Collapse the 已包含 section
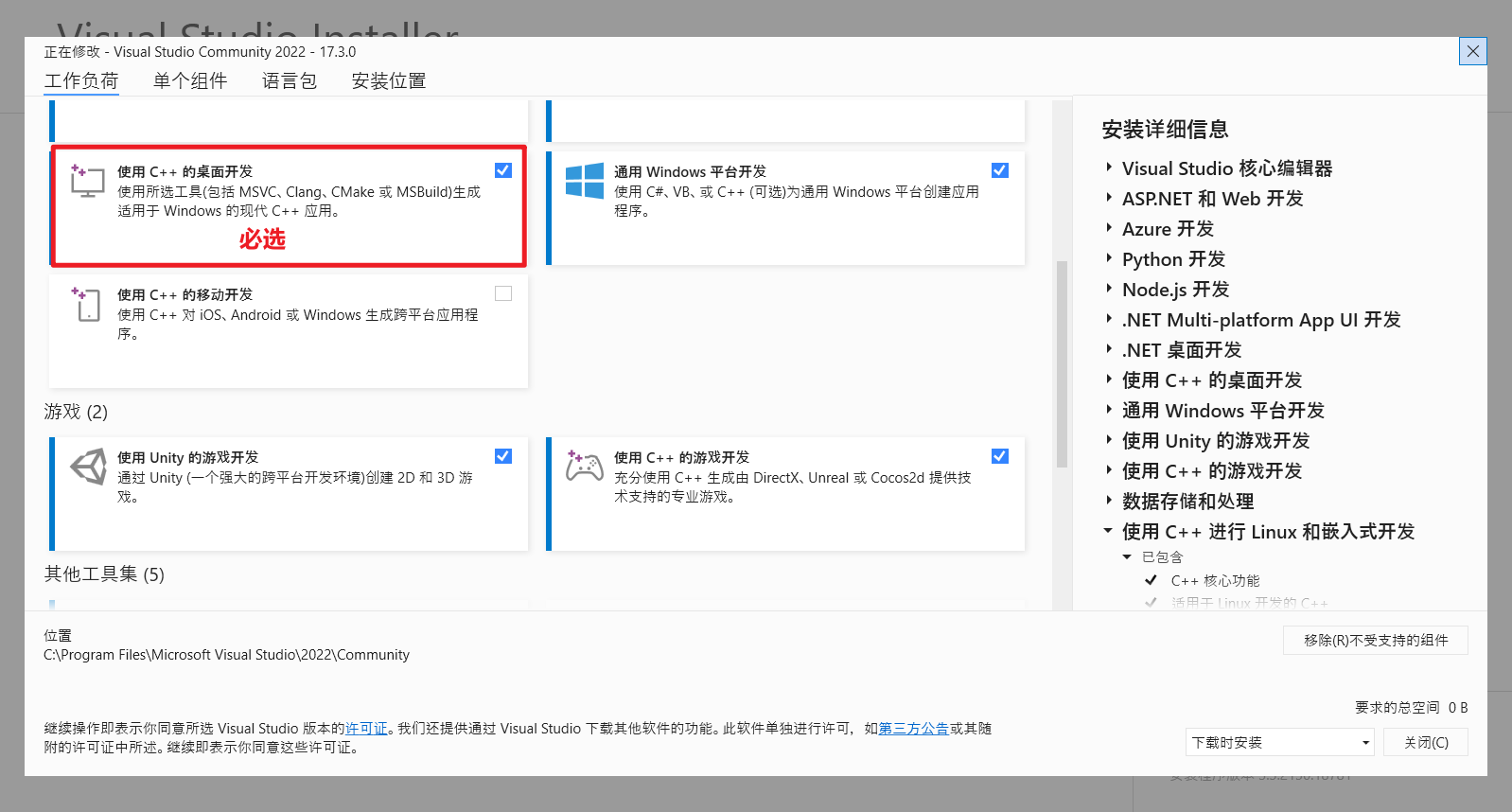Image resolution: width=1512 pixels, height=812 pixels. click(x=1127, y=557)
